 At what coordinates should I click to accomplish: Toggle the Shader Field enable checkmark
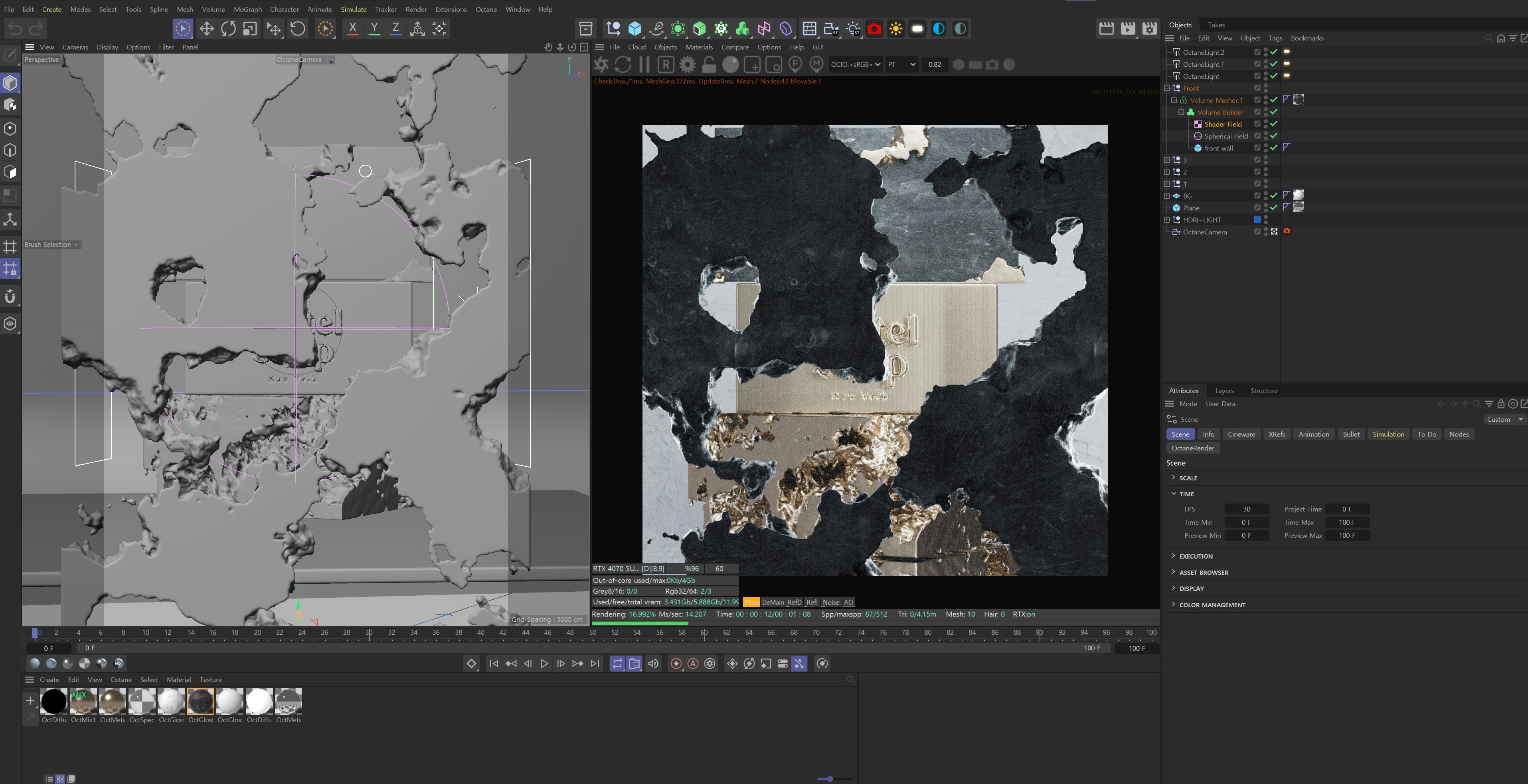1273,124
